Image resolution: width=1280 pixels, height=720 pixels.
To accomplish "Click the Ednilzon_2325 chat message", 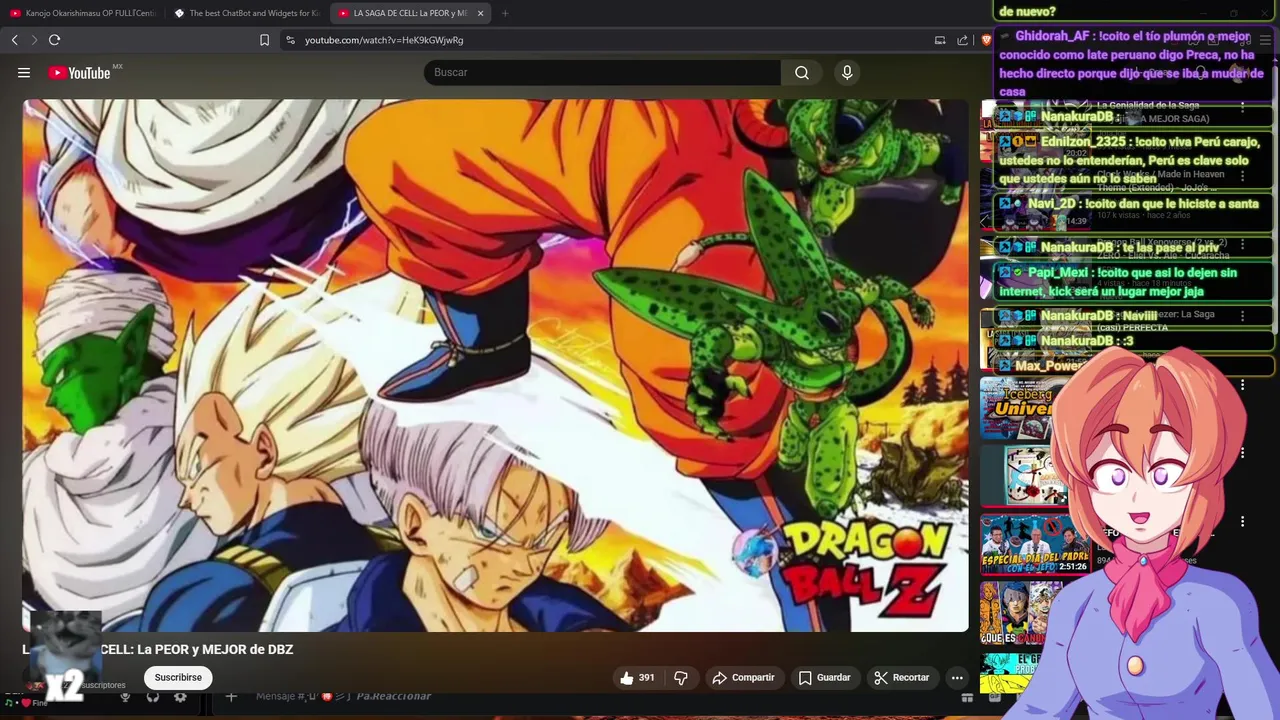I will [x=1132, y=161].
